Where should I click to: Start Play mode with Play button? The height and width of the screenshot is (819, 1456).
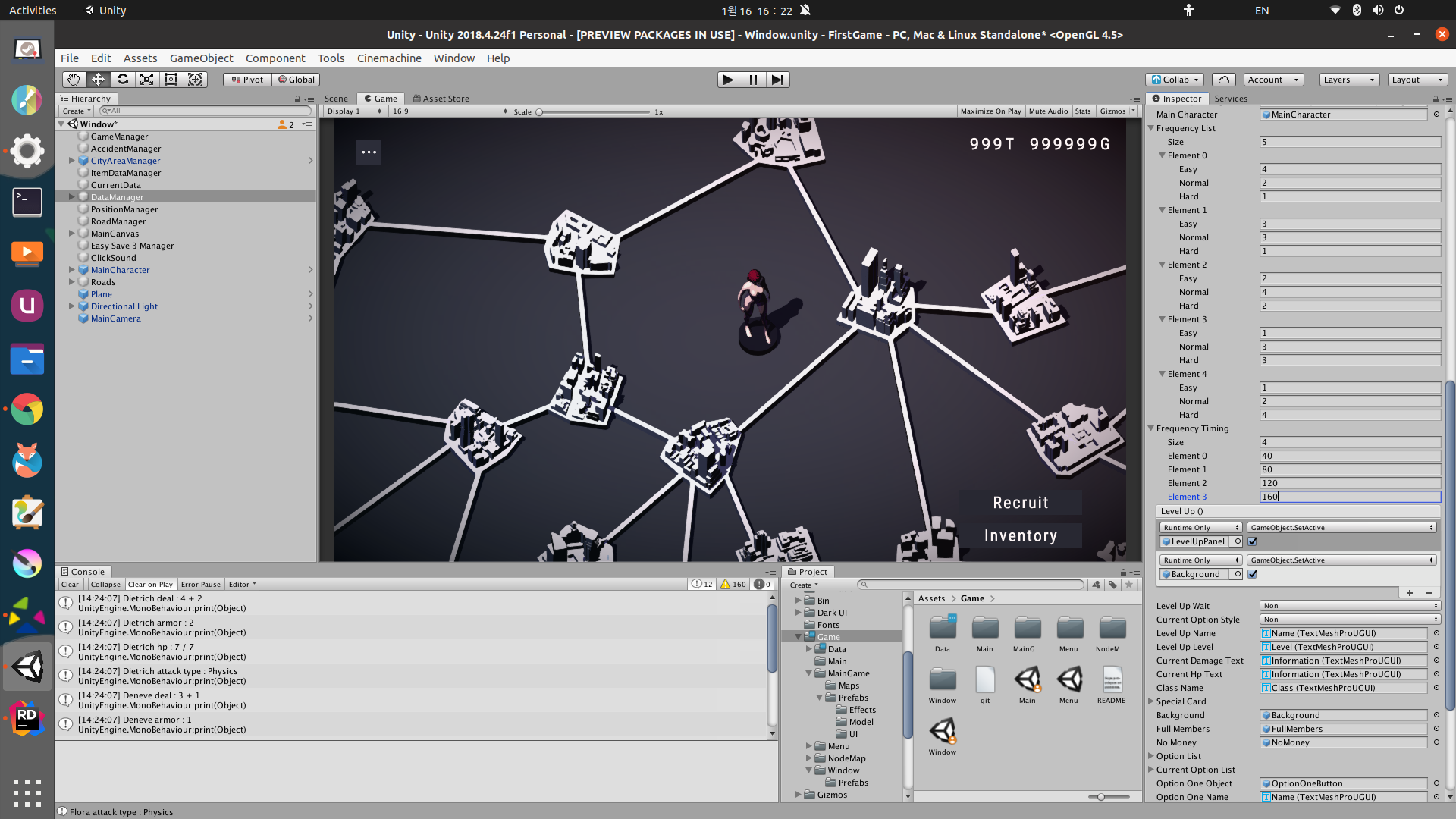click(x=729, y=79)
